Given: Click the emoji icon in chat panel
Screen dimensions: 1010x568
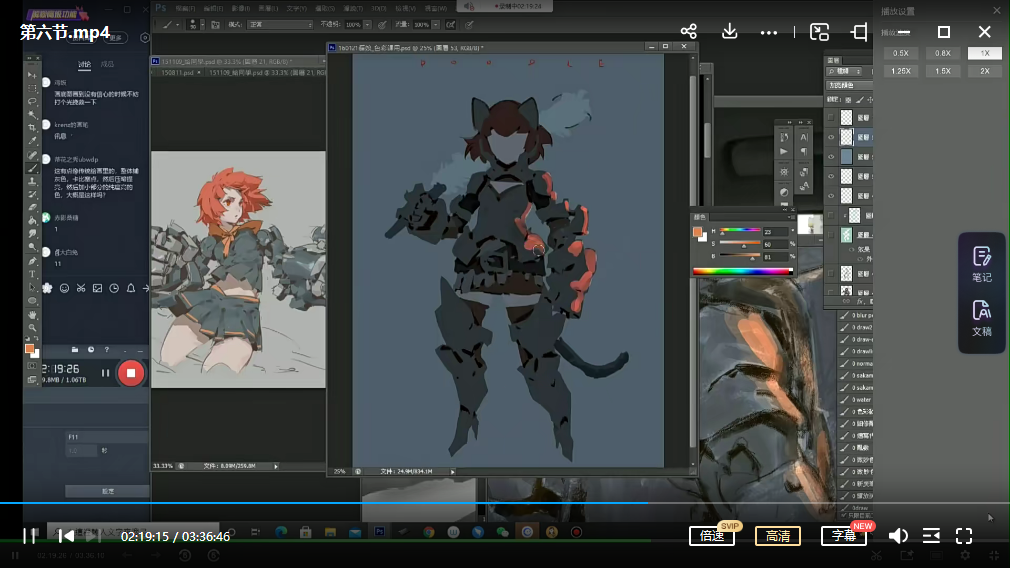Looking at the screenshot, I should [64, 289].
